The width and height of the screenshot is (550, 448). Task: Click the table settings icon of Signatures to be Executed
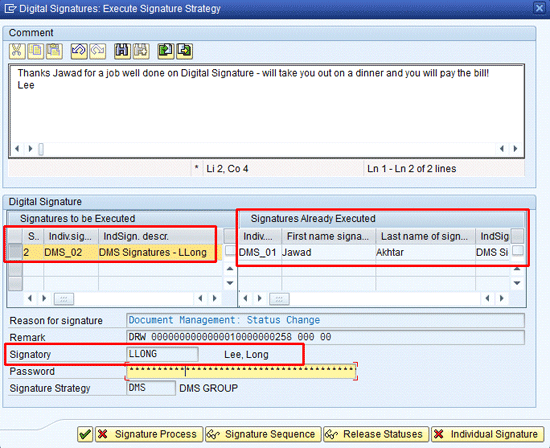pyautogui.click(x=230, y=236)
